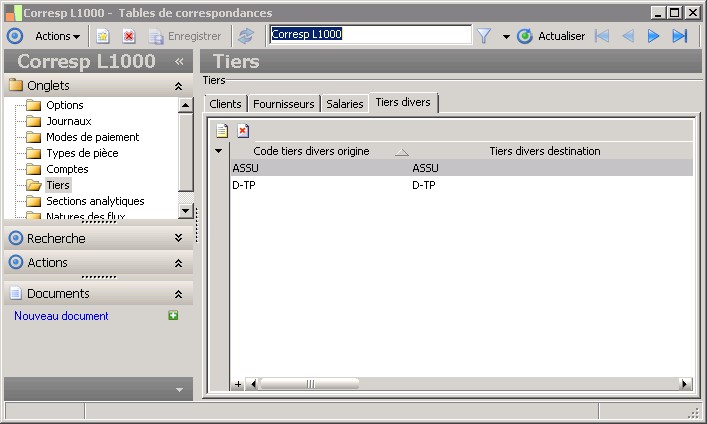707x424 pixels.
Task: Click the grid horizontal scrollbar thumb
Action: [x=310, y=384]
